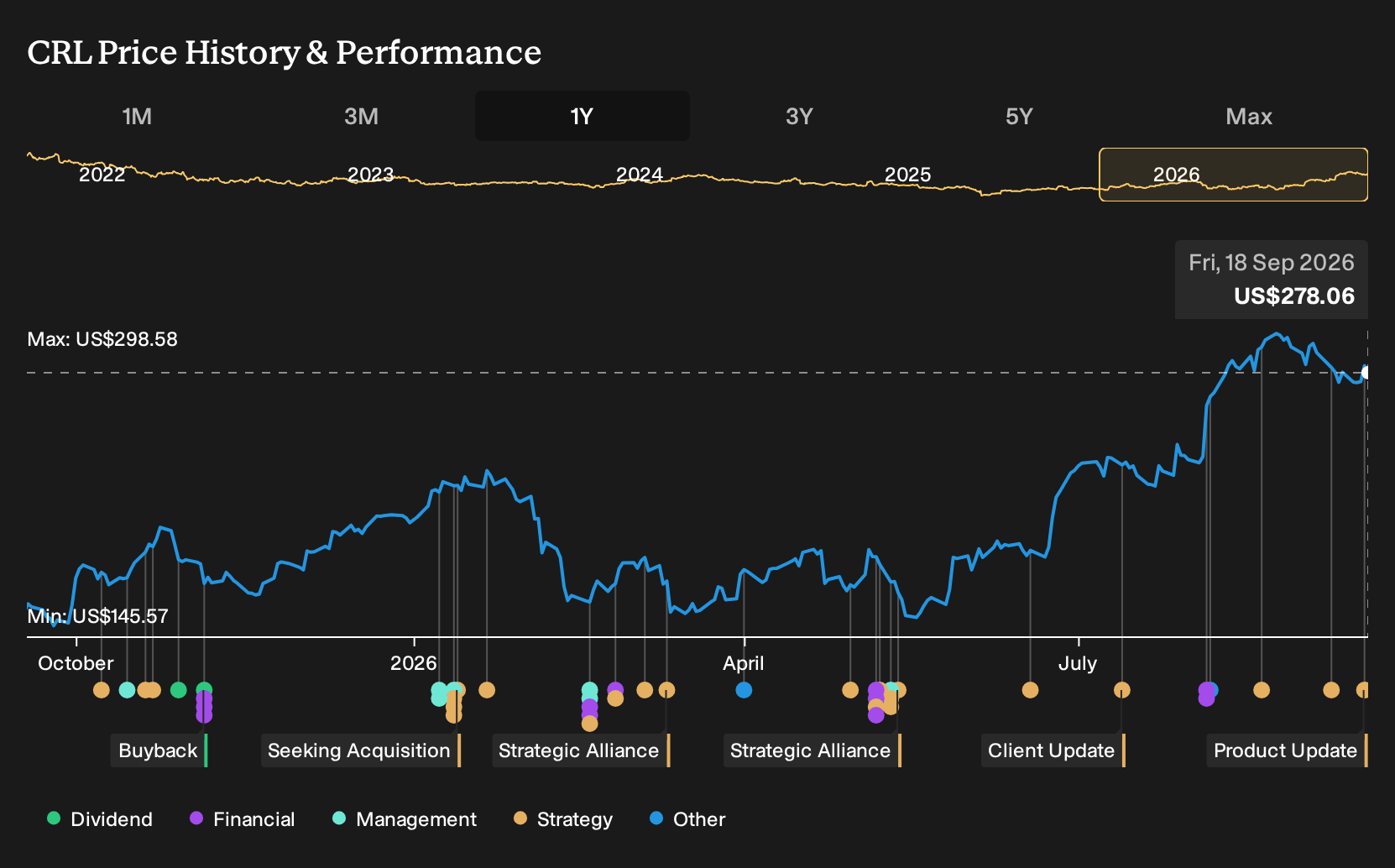Screen dimensions: 1395x868
Task: Open the Strategic Alliance label right of April
Action: [812, 750]
